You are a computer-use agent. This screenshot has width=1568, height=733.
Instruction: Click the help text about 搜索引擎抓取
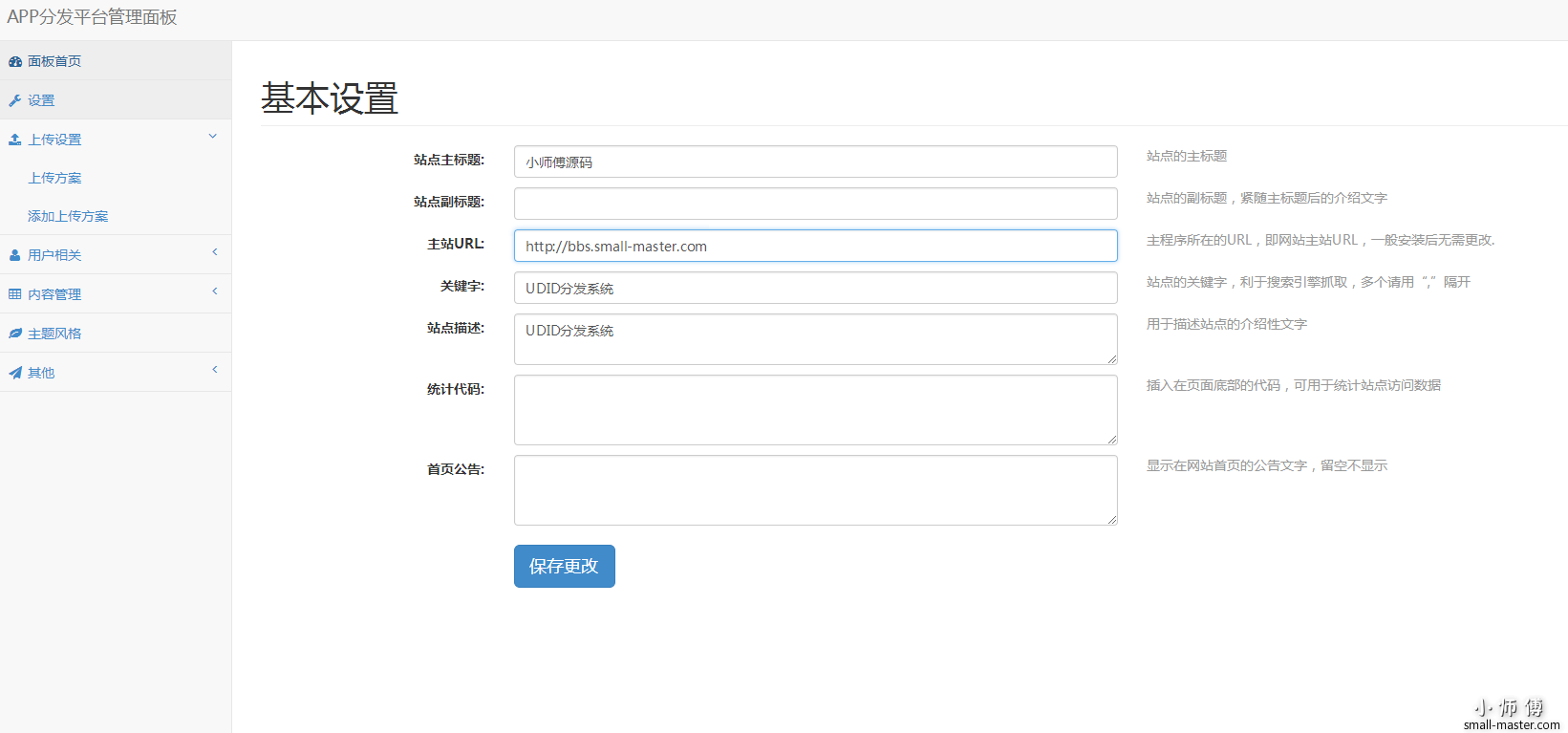1308,283
